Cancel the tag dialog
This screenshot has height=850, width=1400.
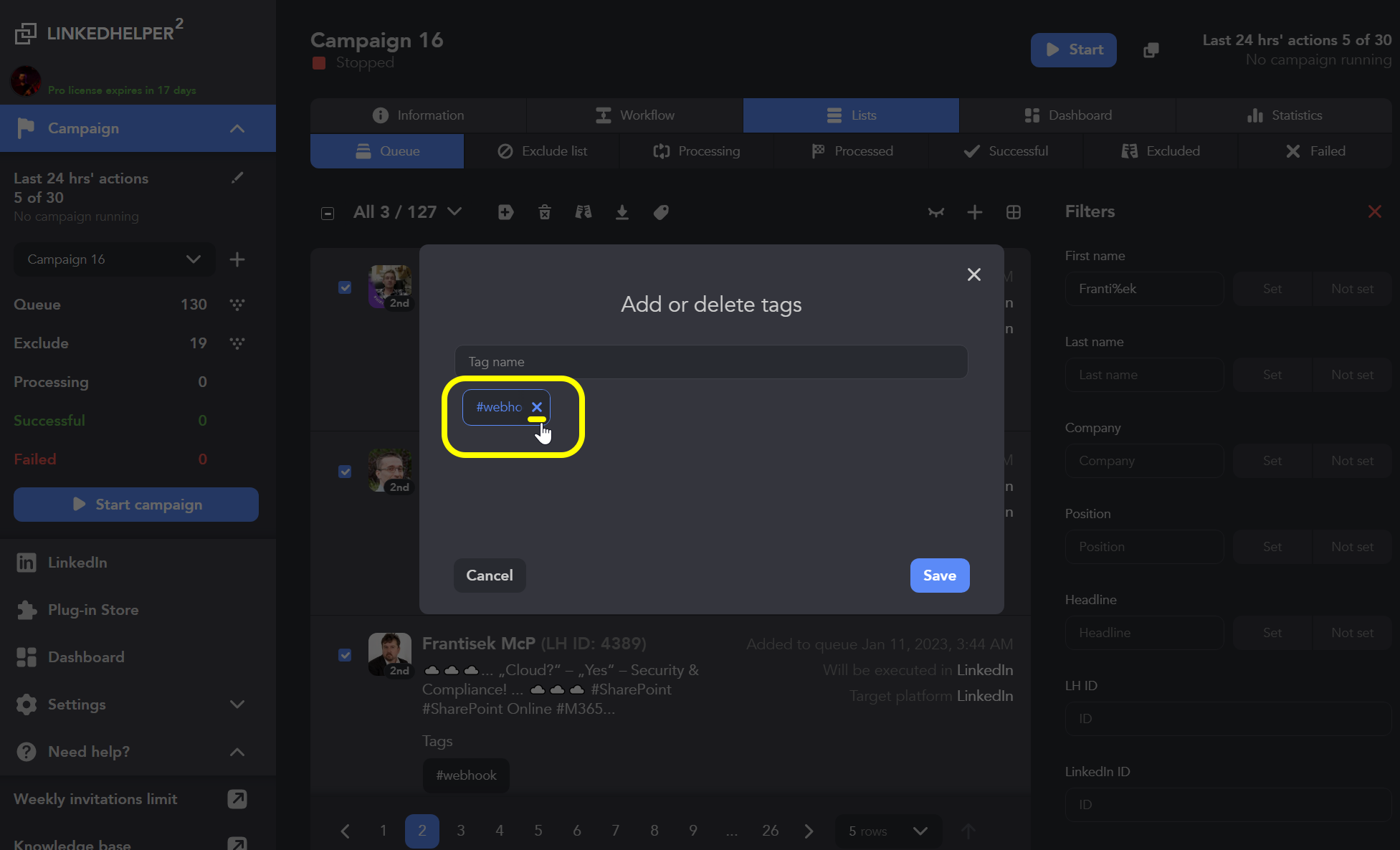490,576
